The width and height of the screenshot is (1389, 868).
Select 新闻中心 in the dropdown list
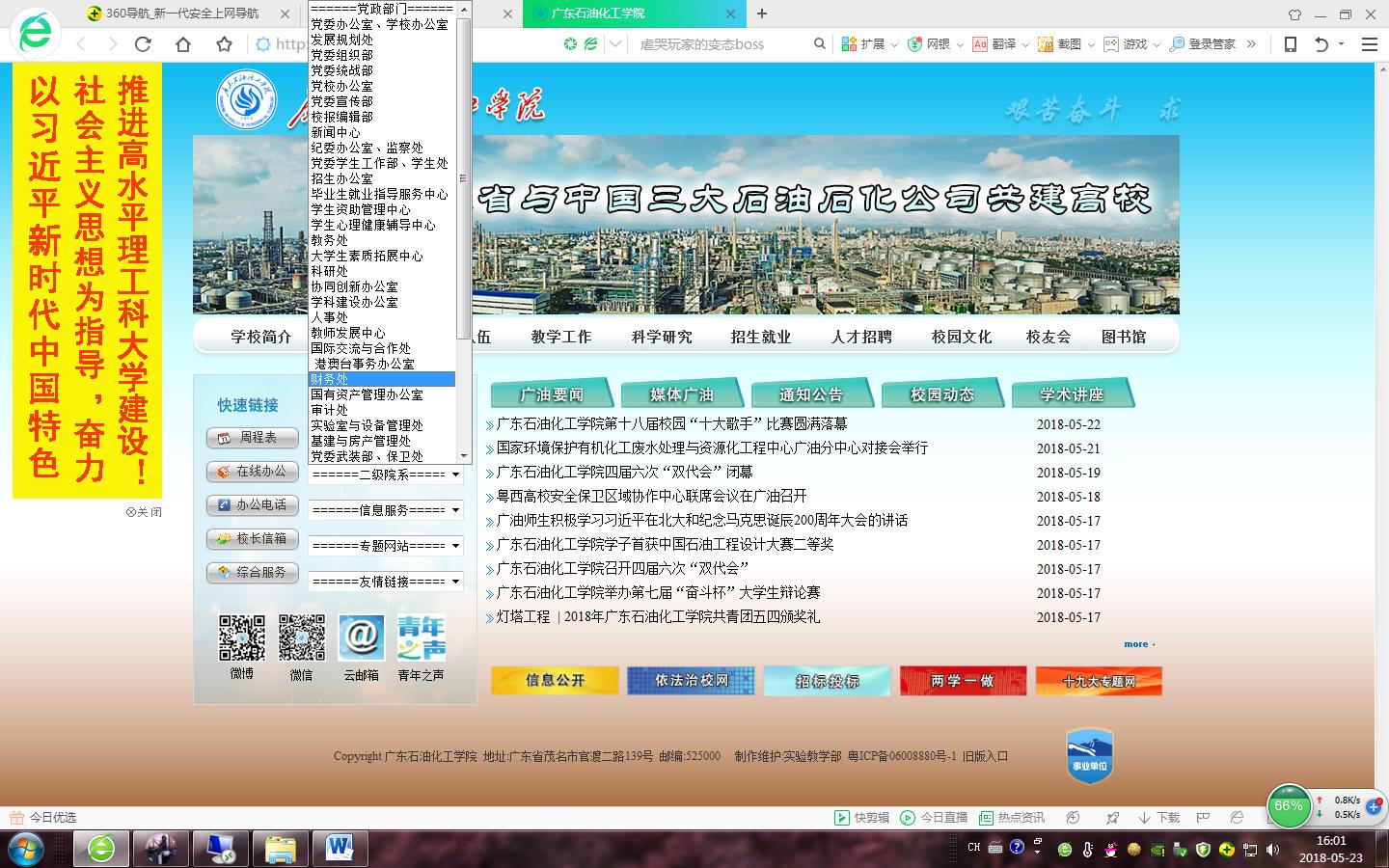click(x=382, y=132)
